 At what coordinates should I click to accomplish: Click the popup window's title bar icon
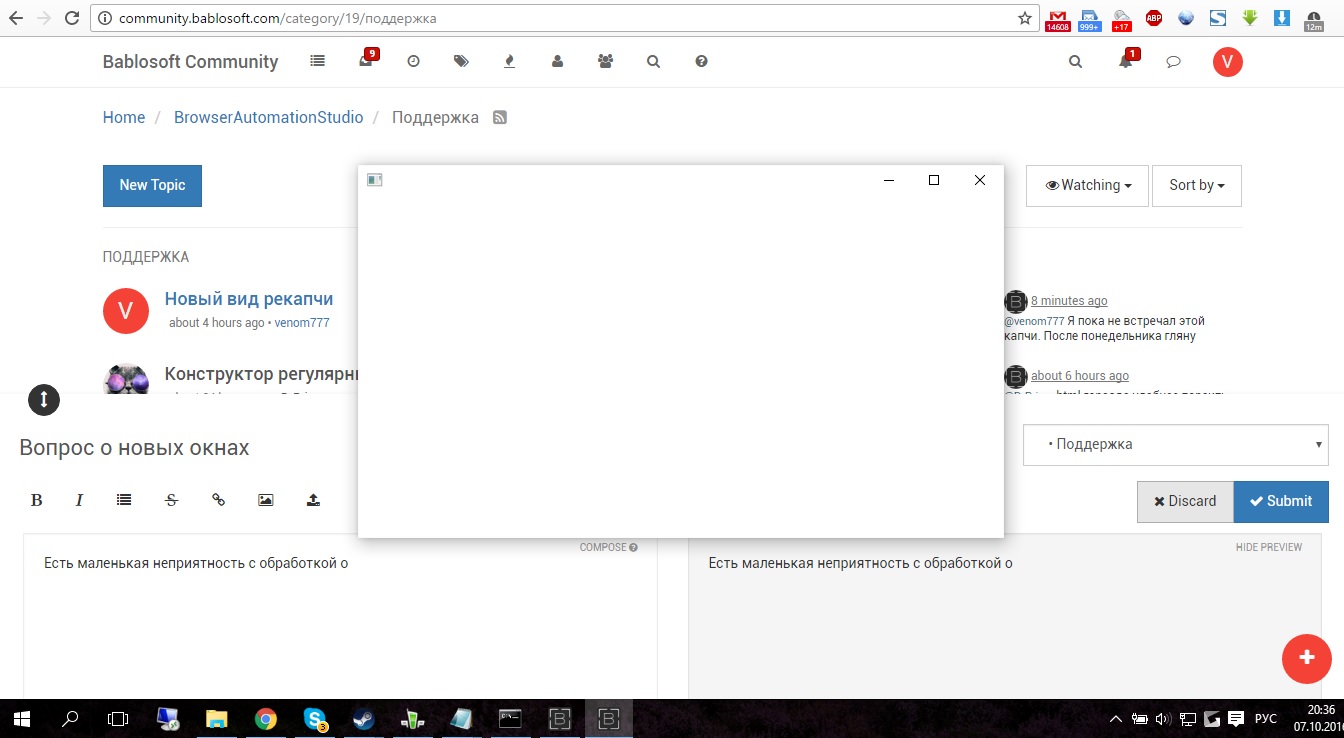375,180
